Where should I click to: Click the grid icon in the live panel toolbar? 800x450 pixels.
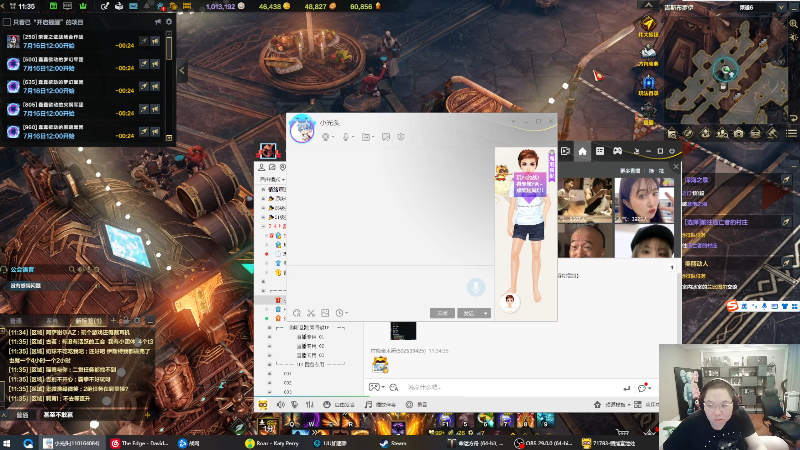(x=600, y=151)
